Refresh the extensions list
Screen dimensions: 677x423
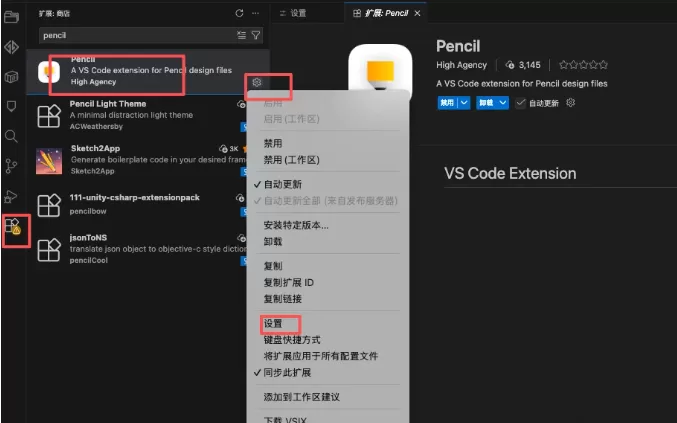pyautogui.click(x=239, y=13)
